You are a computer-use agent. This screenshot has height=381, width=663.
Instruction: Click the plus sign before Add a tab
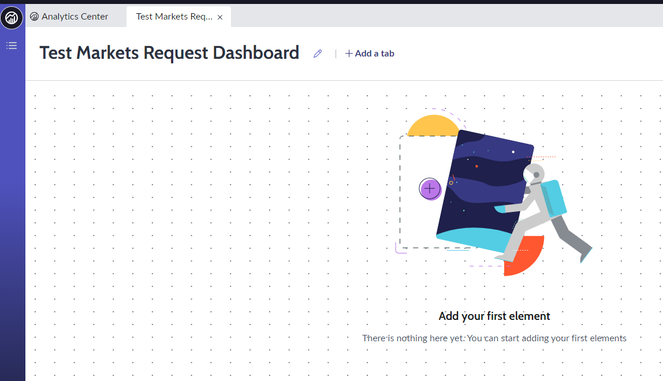(349, 53)
